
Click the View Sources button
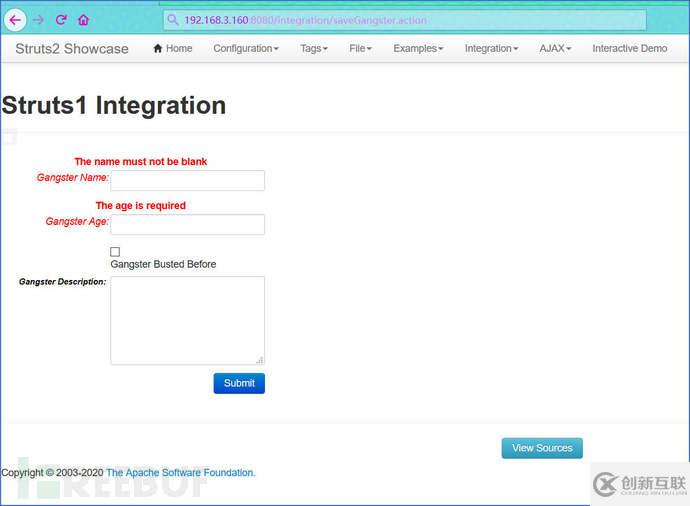[542, 448]
